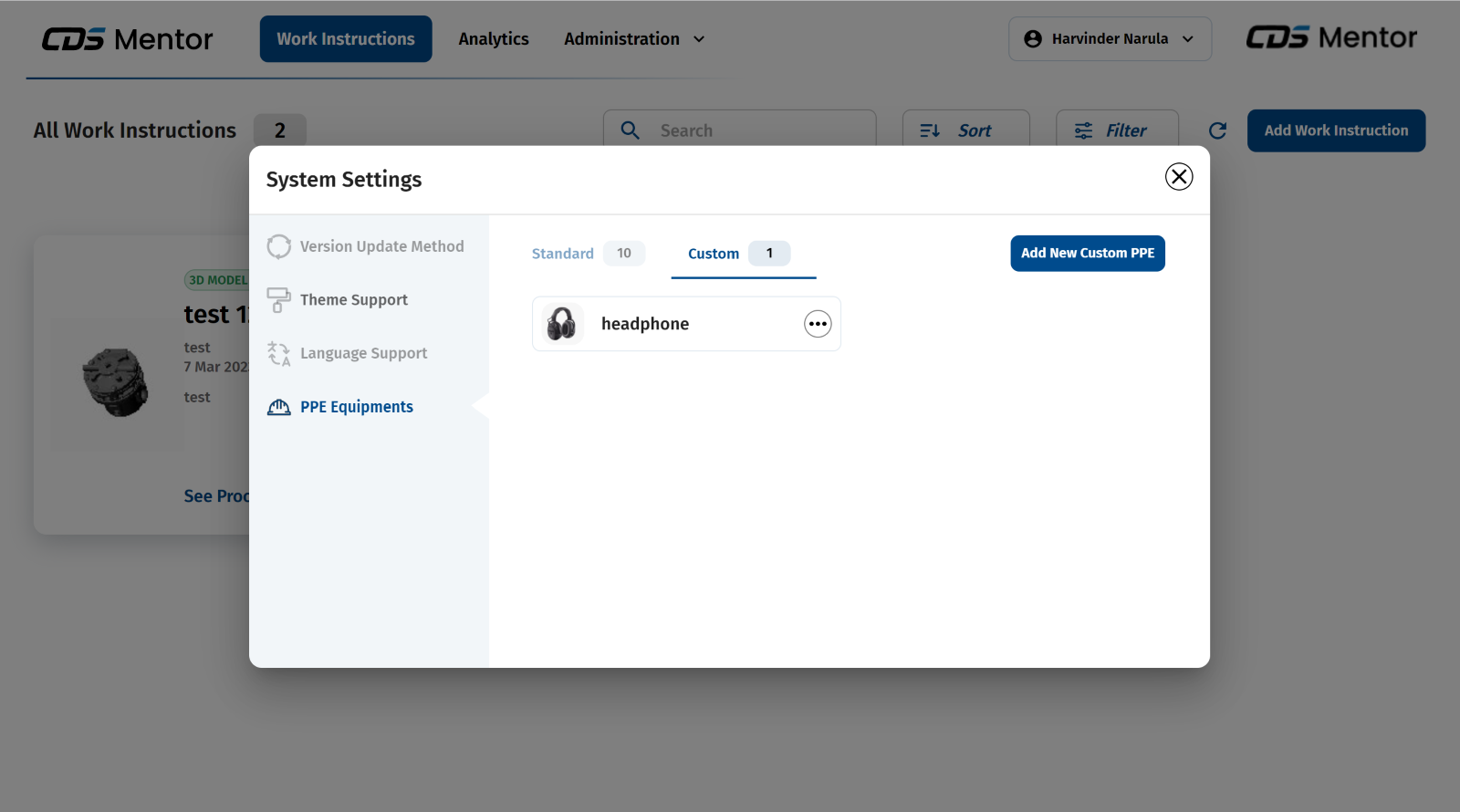Click the headphone PPE thumbnail image
Screen dimensions: 1460x812
point(562,324)
